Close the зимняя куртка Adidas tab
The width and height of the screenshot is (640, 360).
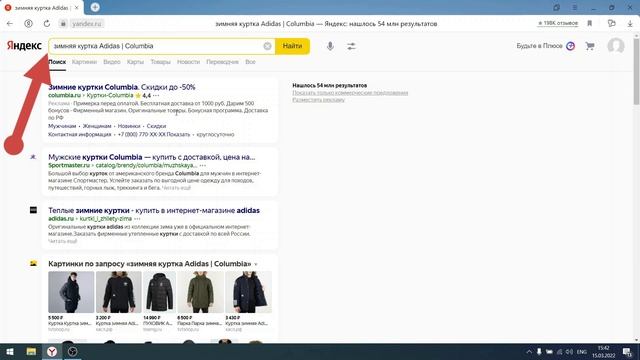pyautogui.click(x=77, y=8)
